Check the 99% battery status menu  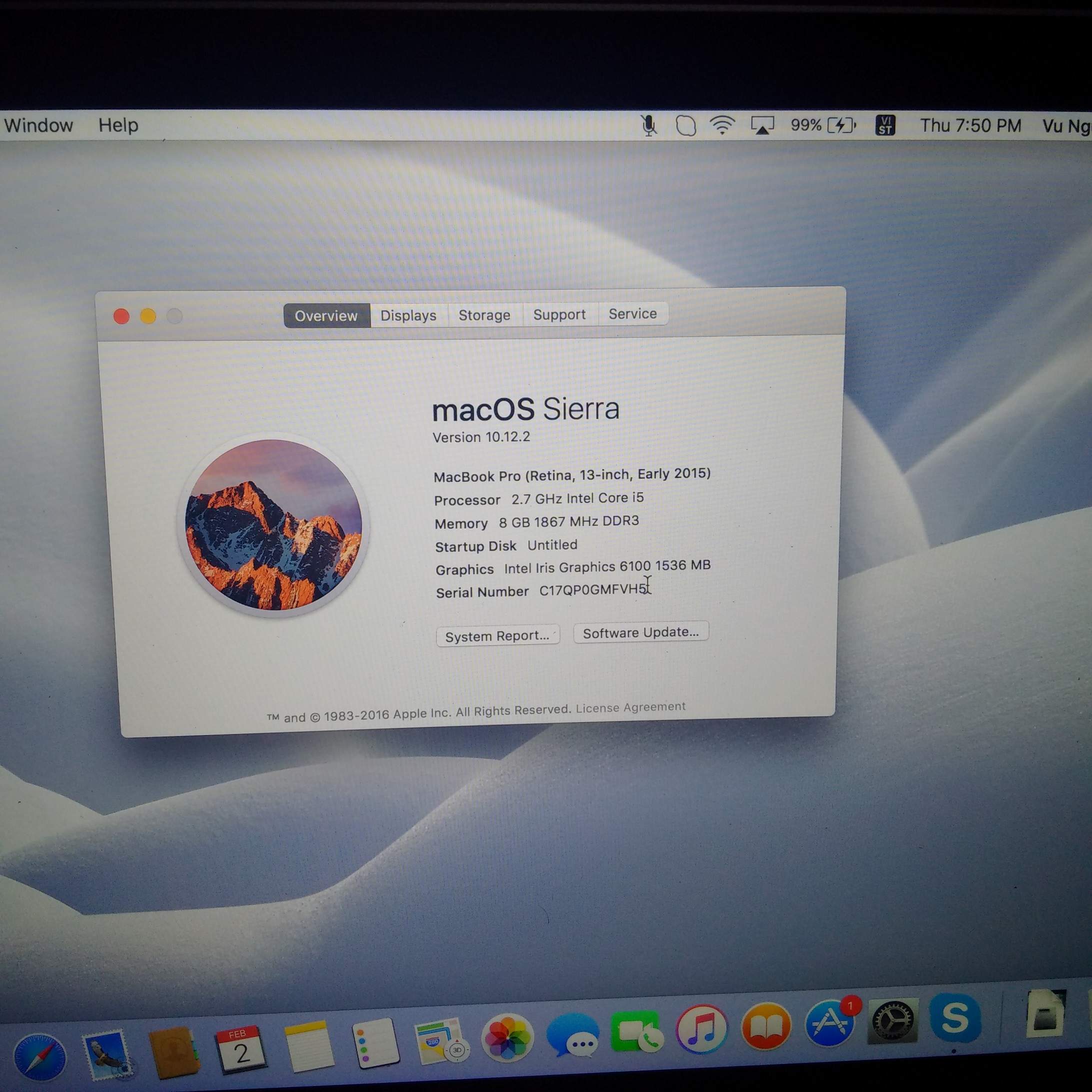pyautogui.click(x=823, y=125)
